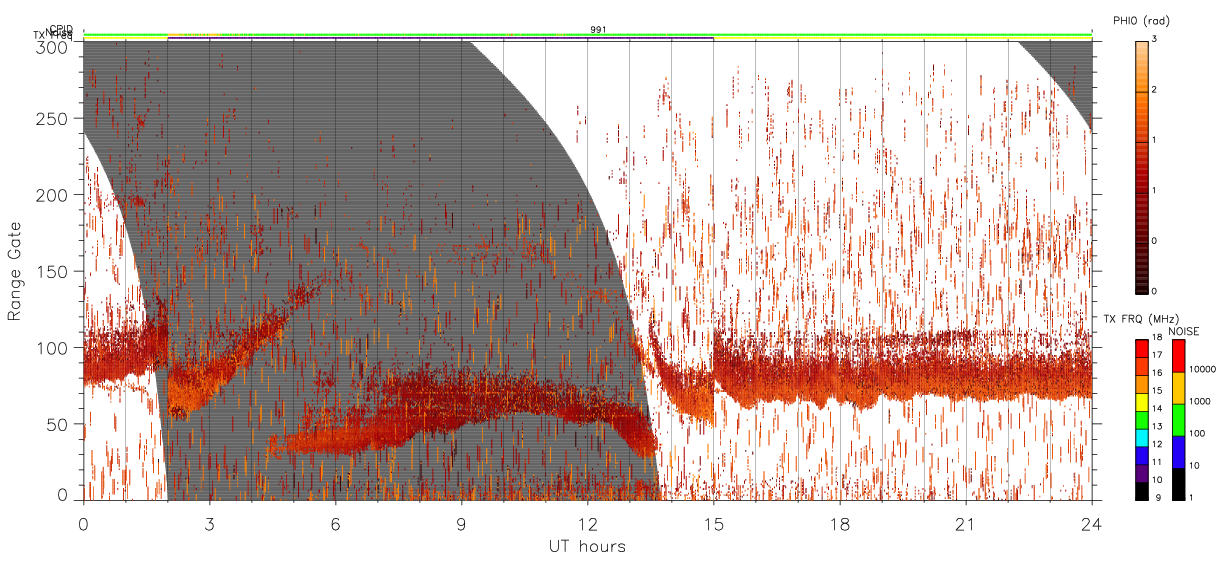Viewport: 1228px width, 567px height.
Task: Click the PHI0 (rad) gradient color bar
Action: pyautogui.click(x=1142, y=166)
